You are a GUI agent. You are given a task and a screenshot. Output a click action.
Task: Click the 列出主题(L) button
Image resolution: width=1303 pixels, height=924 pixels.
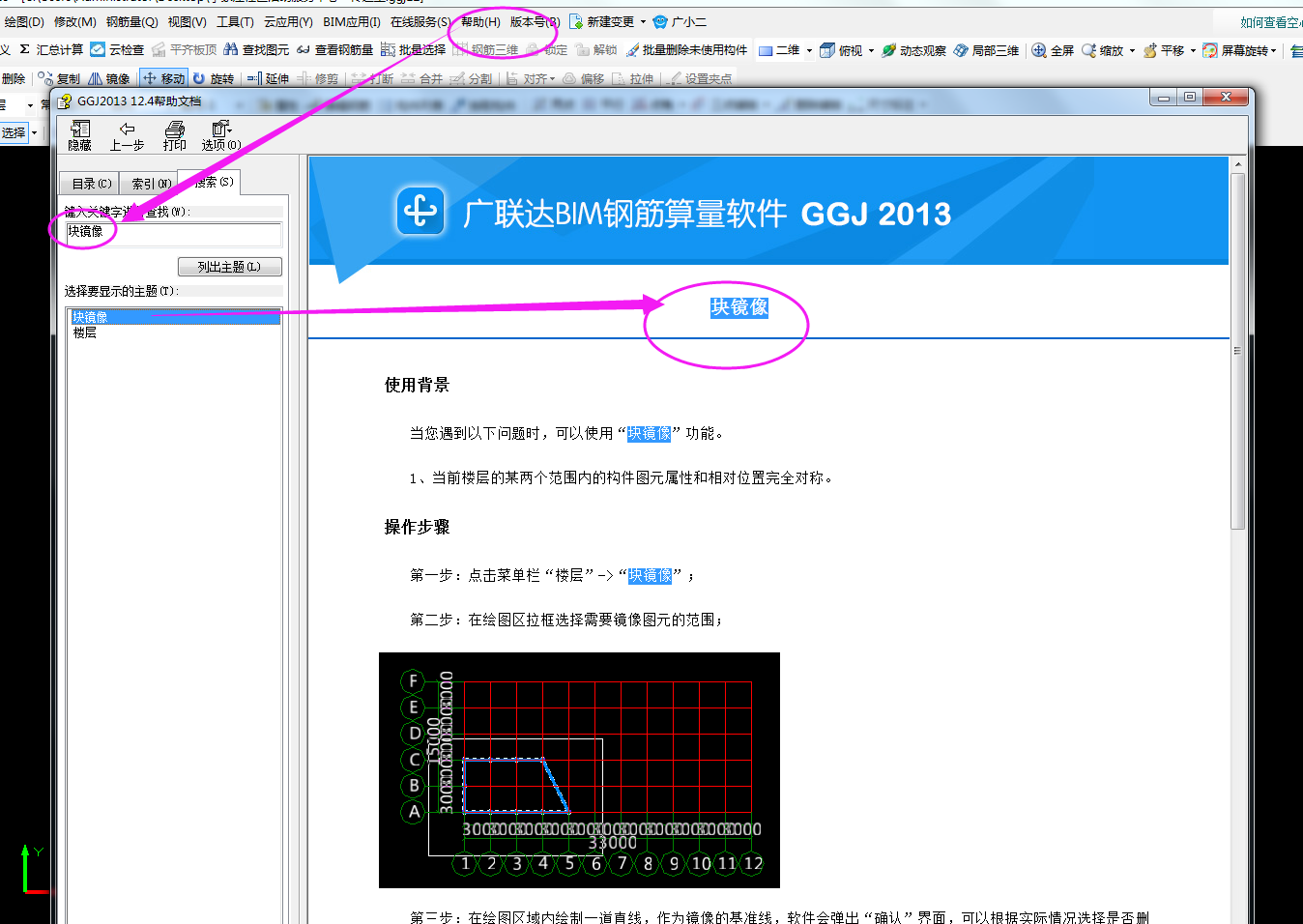(x=230, y=267)
